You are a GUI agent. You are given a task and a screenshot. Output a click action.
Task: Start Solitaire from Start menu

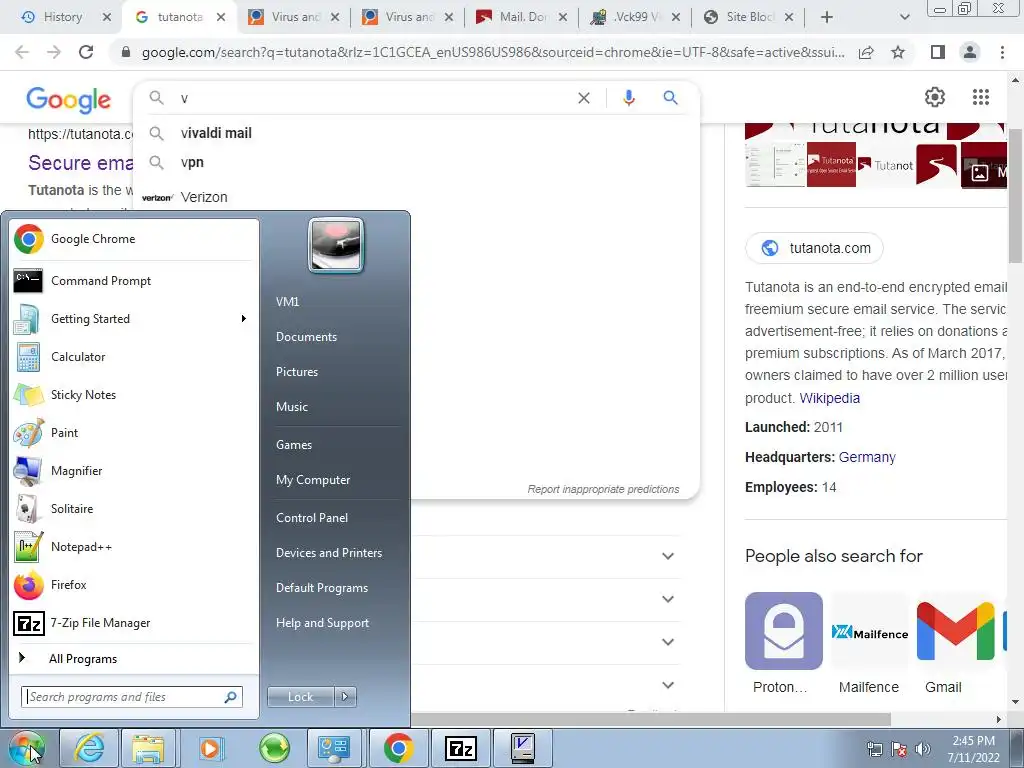point(134,509)
